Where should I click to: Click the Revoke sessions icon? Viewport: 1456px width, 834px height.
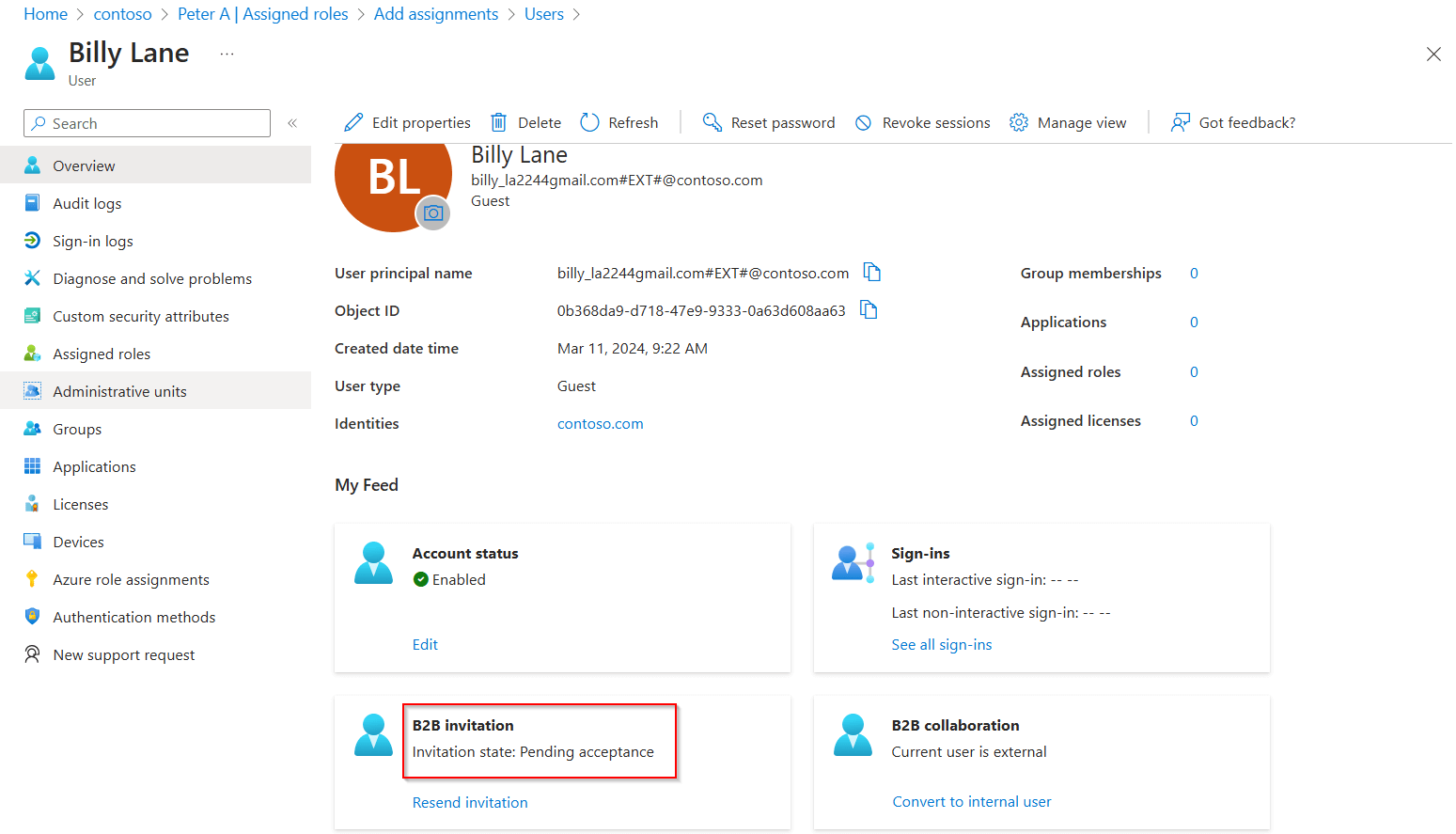click(x=862, y=122)
